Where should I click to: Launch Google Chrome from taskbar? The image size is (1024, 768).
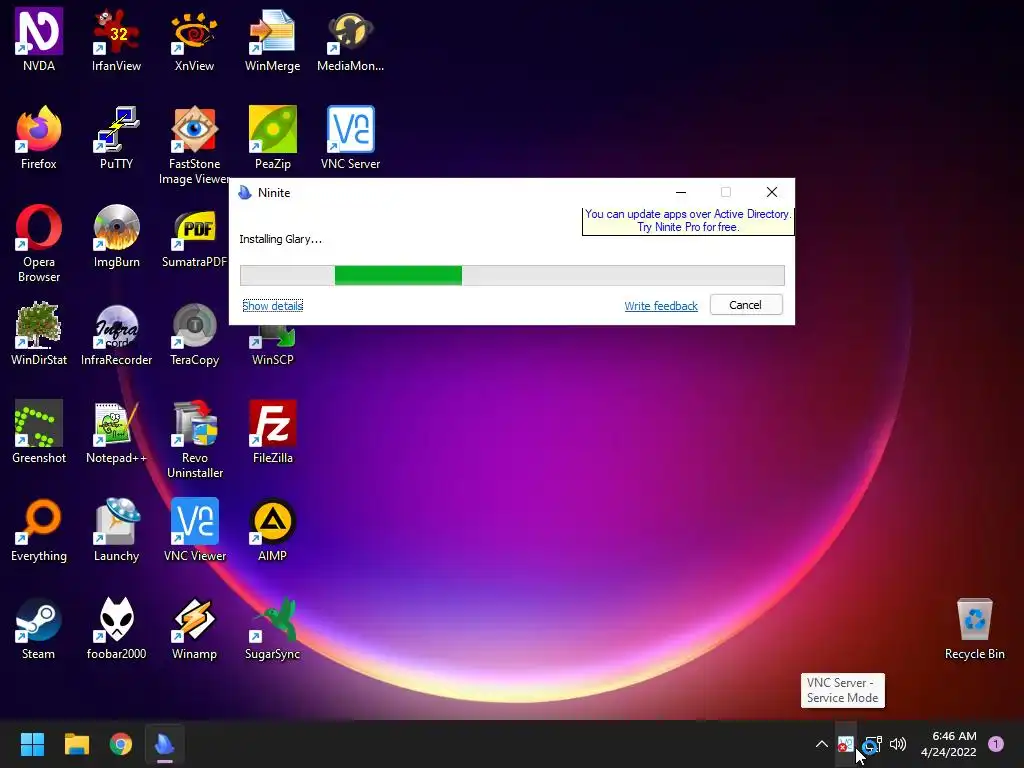[121, 744]
